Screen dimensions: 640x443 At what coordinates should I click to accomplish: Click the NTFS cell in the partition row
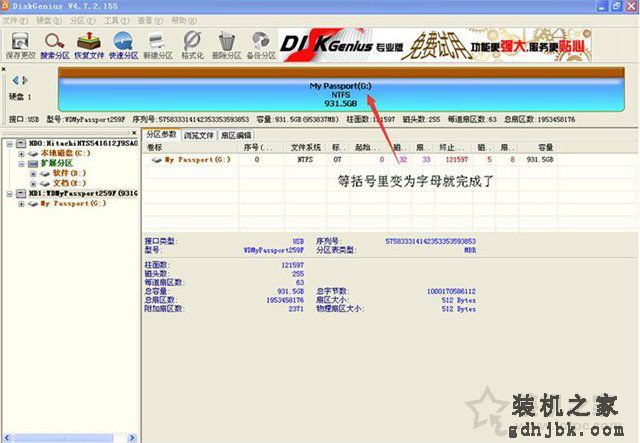coord(305,160)
